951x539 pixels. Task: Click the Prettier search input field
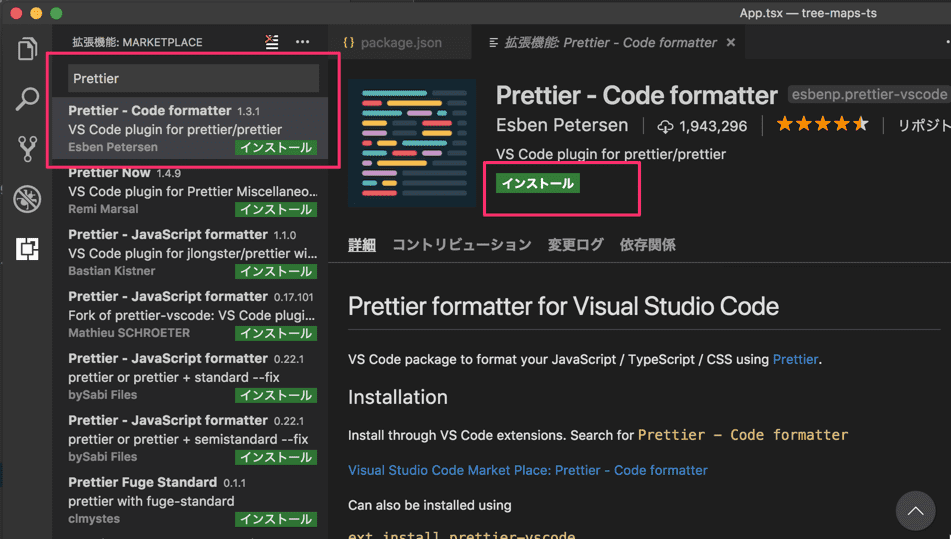193,78
